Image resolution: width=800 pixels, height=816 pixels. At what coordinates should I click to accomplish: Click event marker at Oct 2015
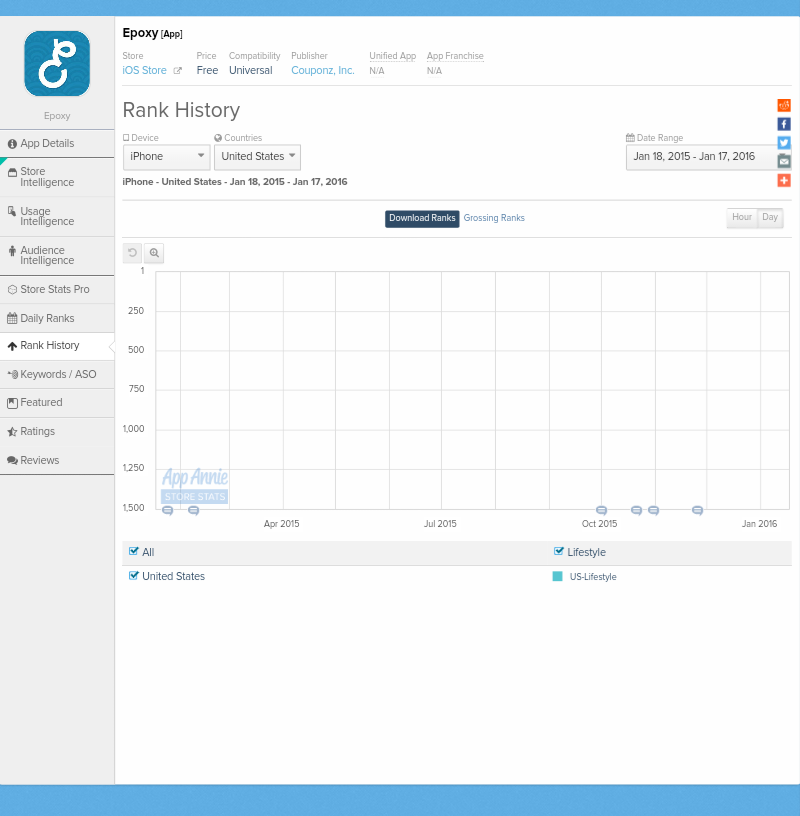601,511
